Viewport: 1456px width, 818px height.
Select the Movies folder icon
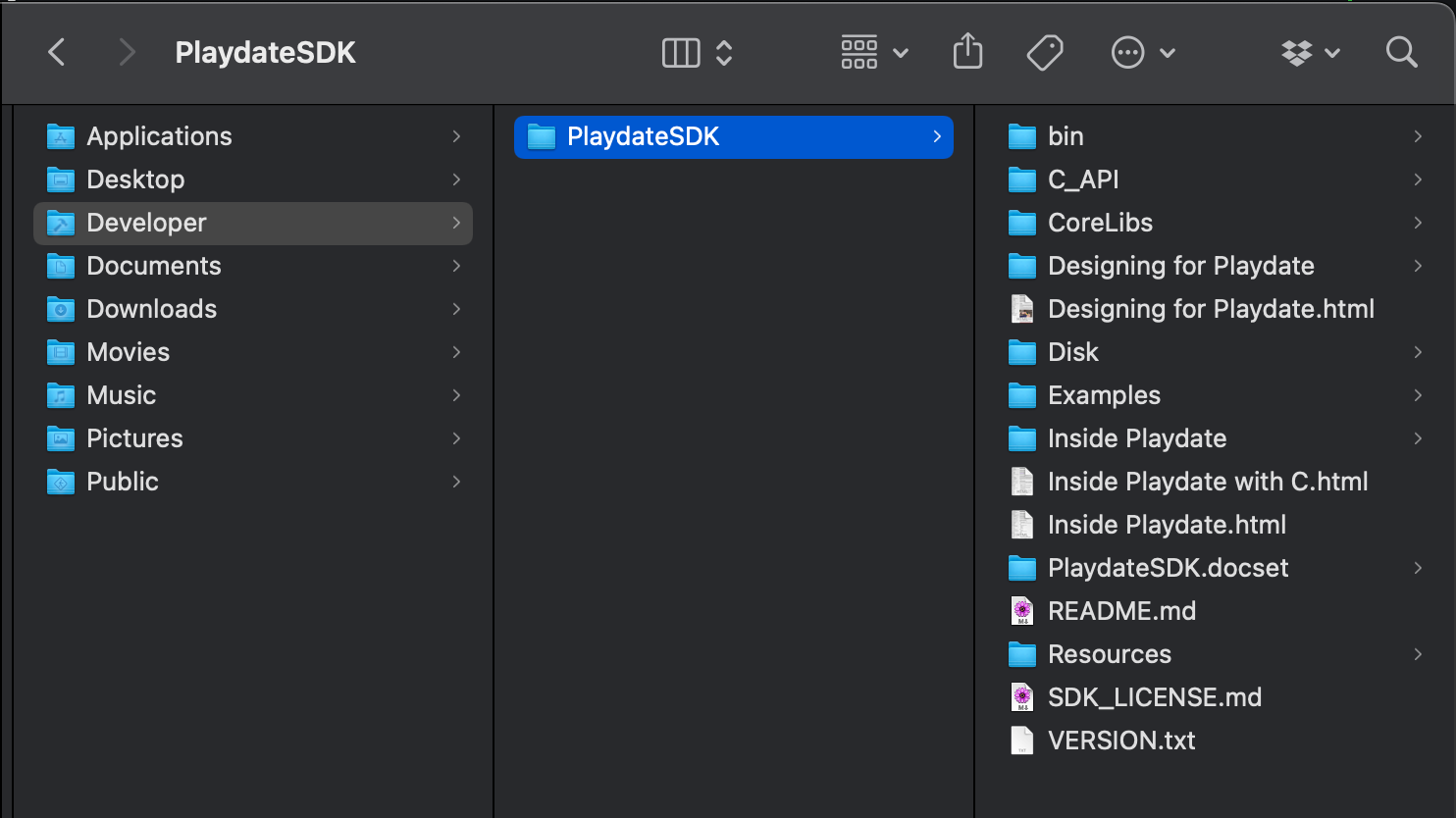coord(61,352)
